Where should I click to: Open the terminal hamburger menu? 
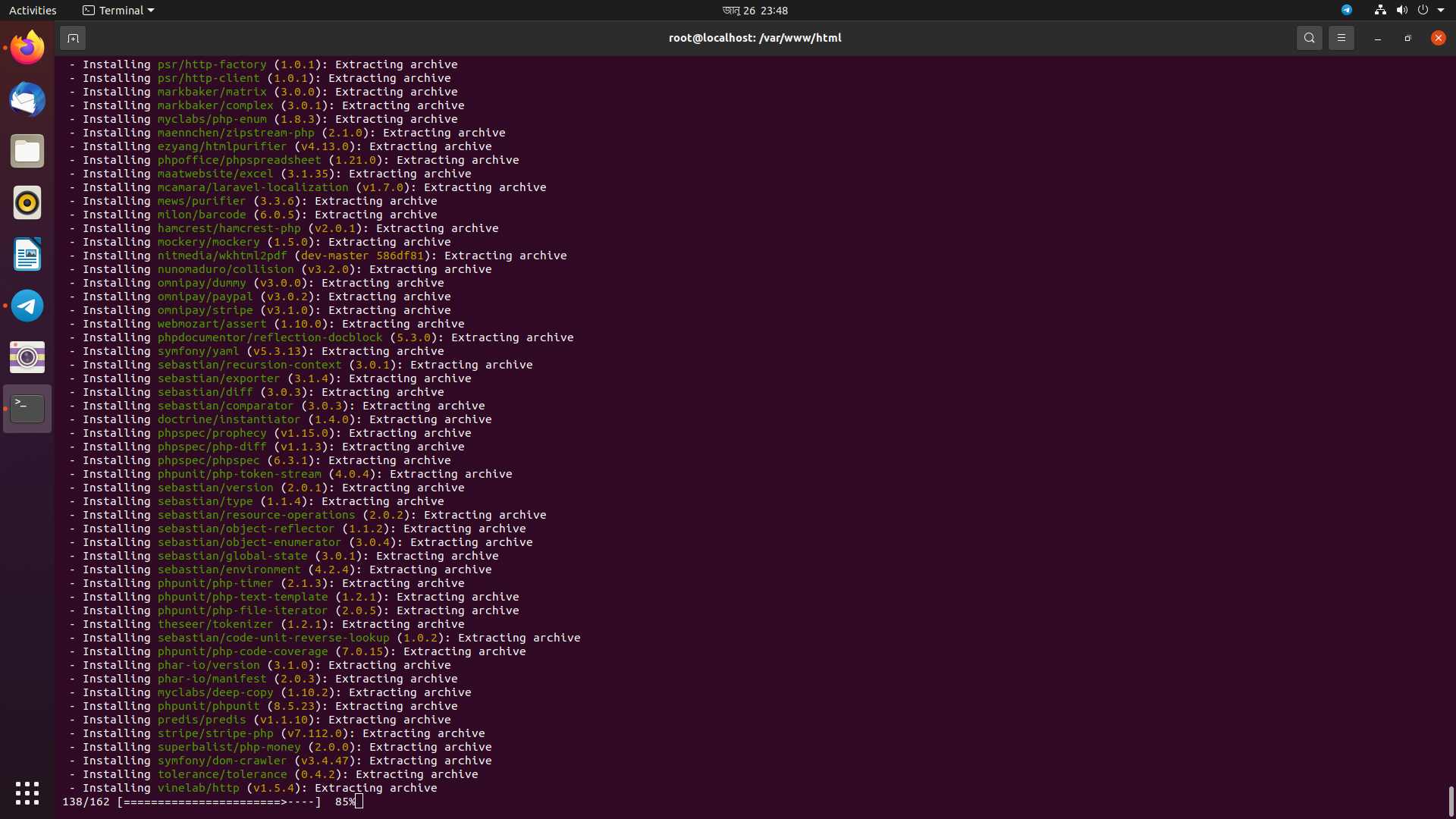1341,38
